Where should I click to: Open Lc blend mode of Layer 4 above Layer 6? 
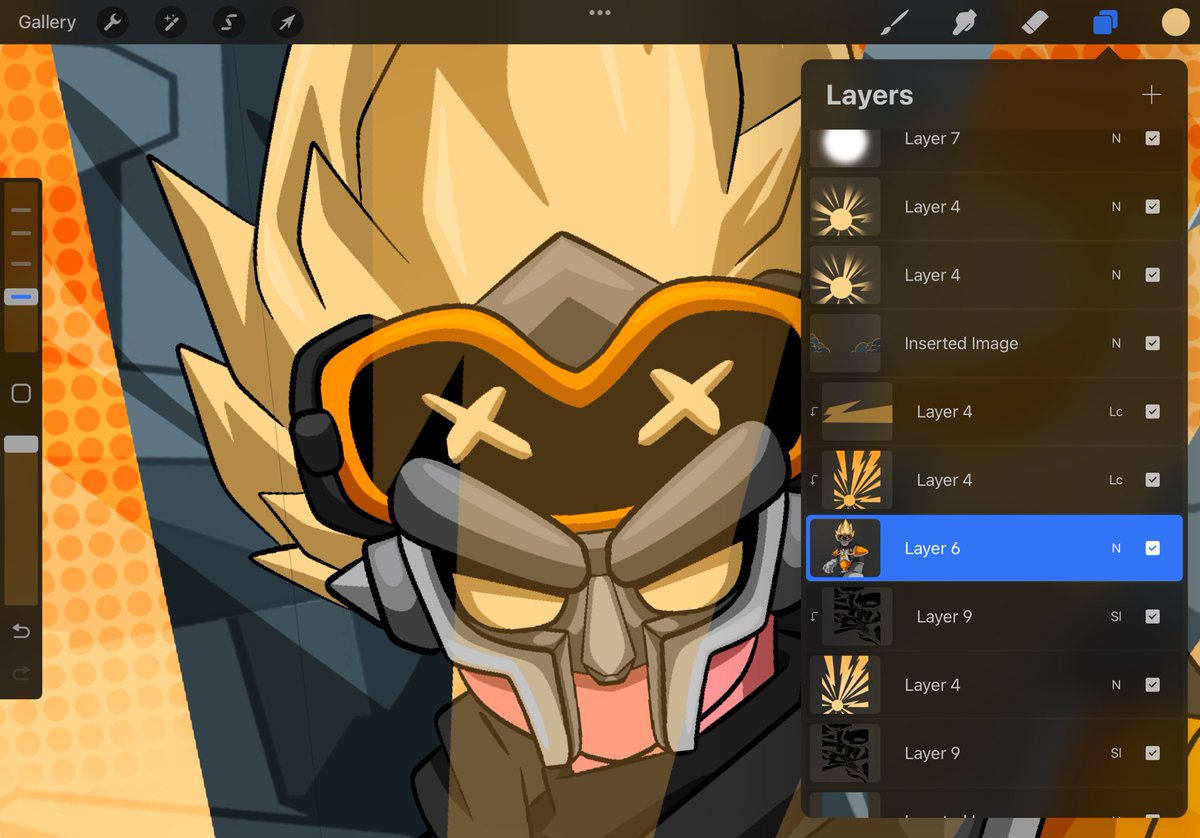click(1116, 480)
